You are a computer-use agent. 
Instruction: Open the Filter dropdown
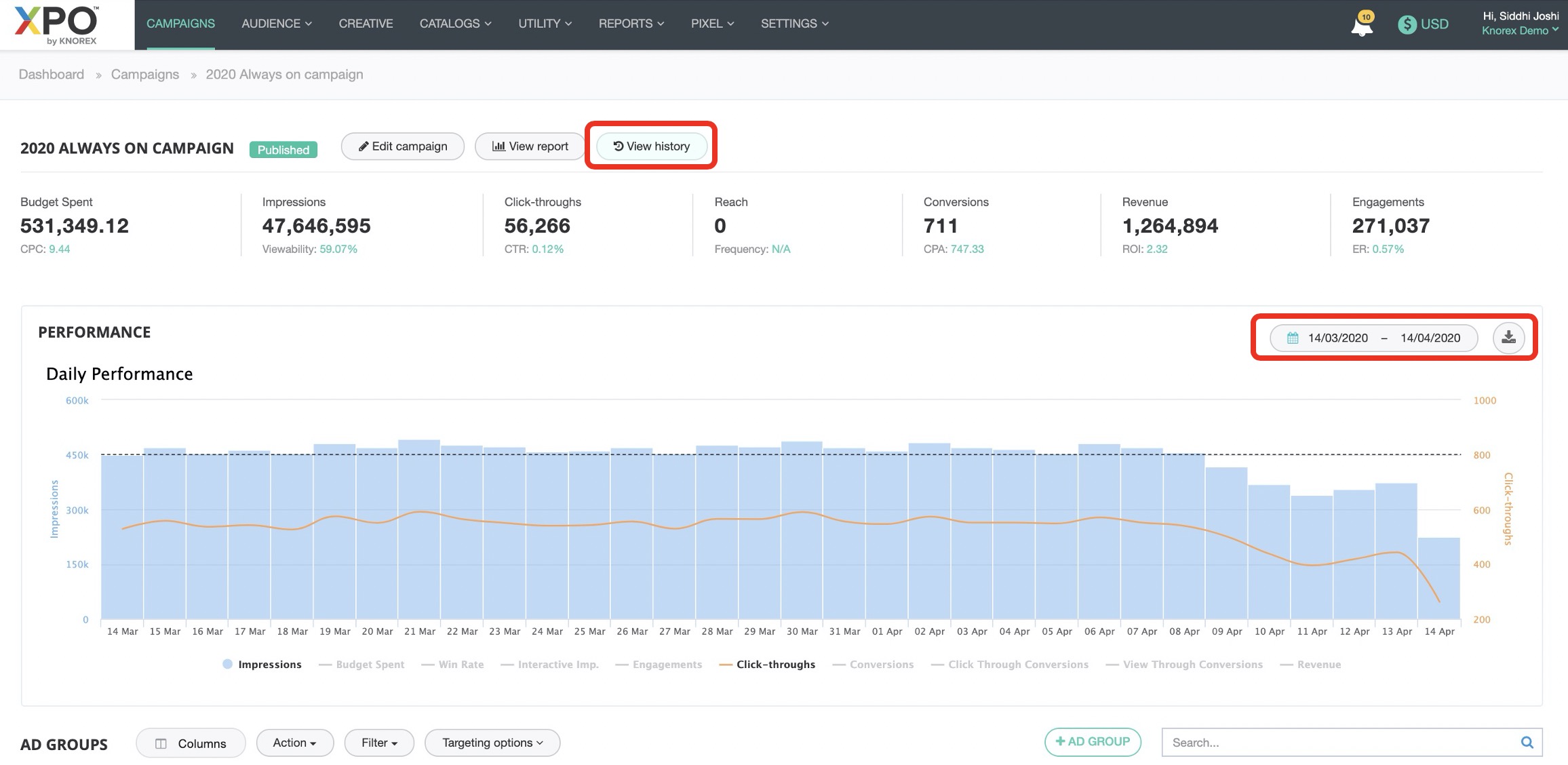379,743
